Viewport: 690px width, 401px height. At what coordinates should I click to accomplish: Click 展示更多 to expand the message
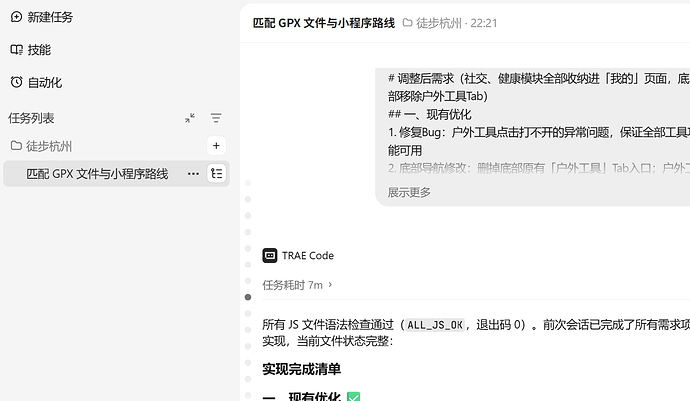pyautogui.click(x=409, y=192)
